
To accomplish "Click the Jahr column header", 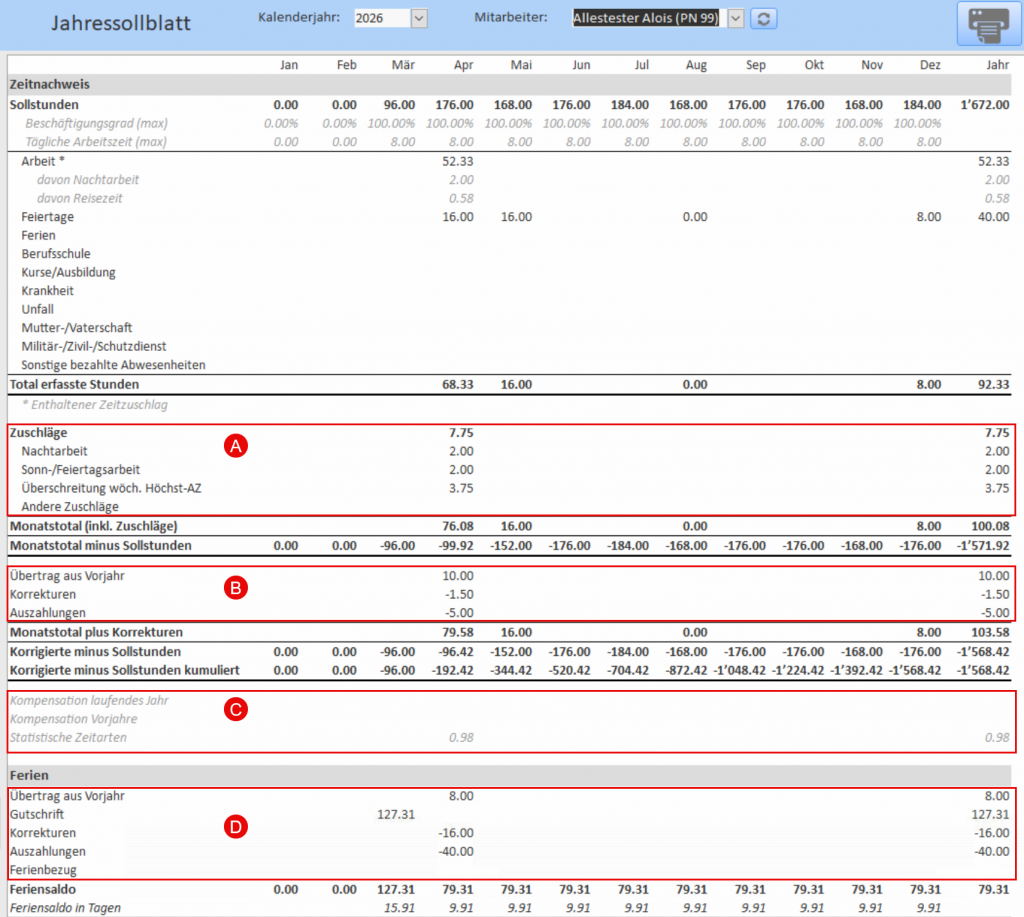I will (x=996, y=65).
